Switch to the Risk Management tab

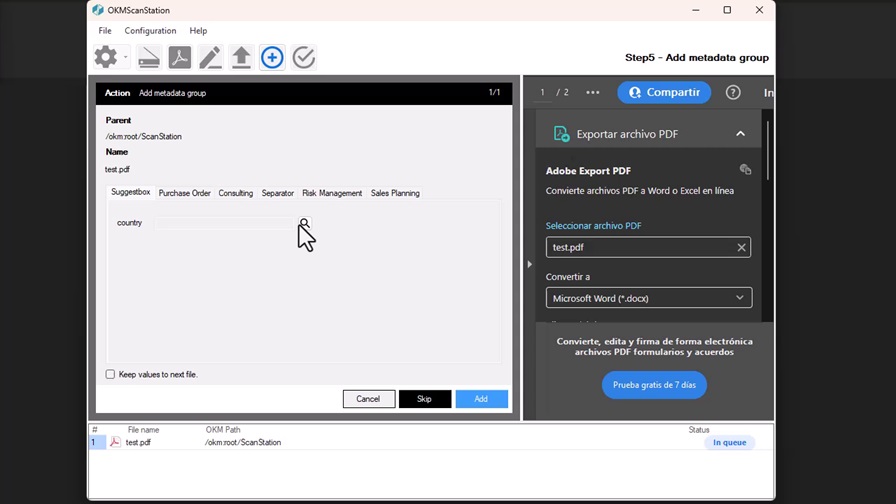click(332, 193)
